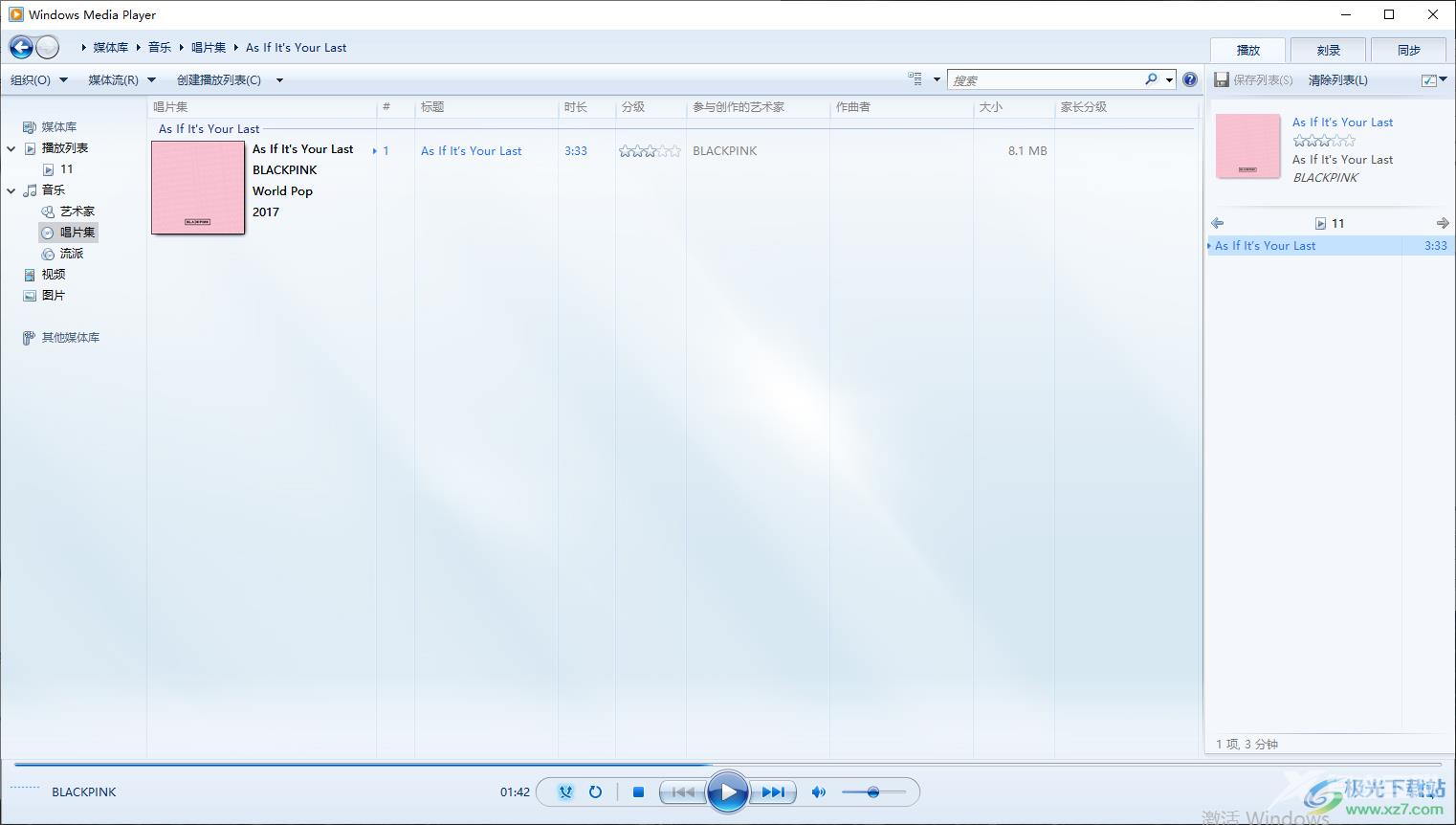This screenshot has width=1456, height=825.
Task: Click 创建播放列表(C)
Action: (219, 80)
